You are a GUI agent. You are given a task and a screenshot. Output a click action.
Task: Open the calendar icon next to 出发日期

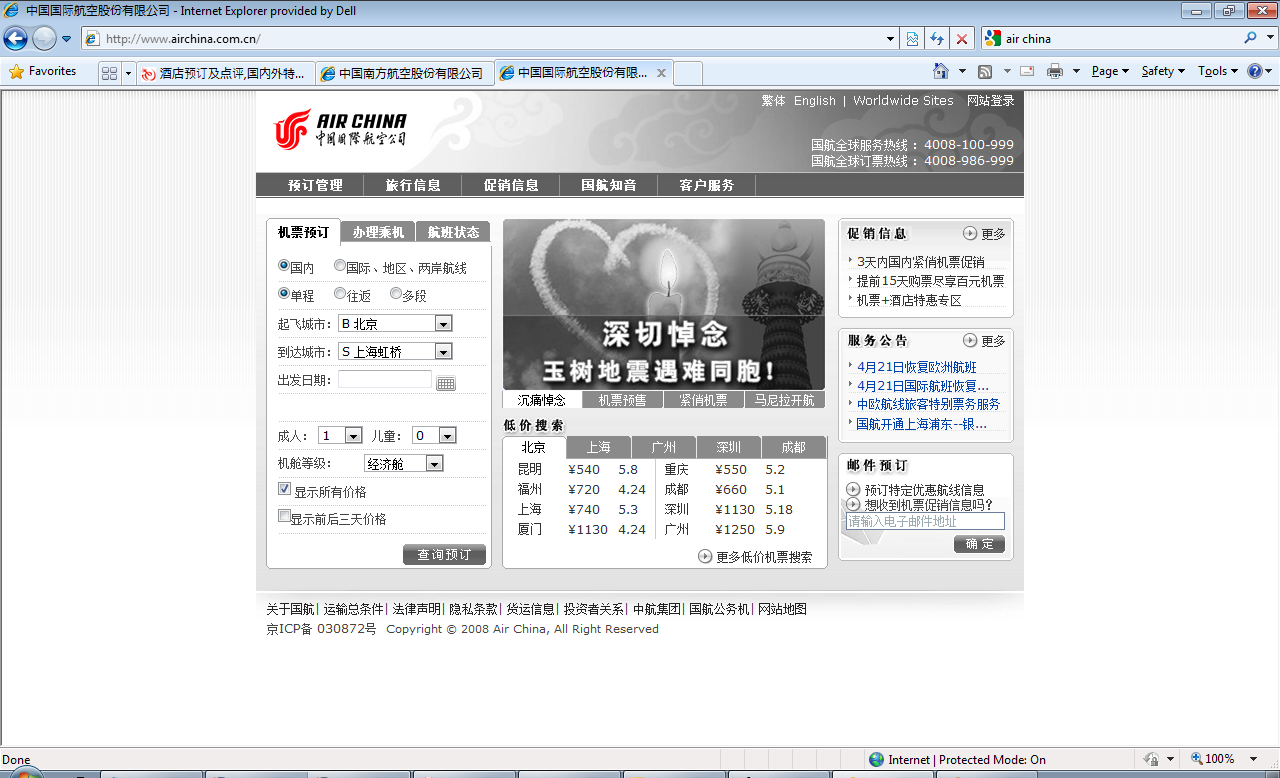click(x=446, y=383)
